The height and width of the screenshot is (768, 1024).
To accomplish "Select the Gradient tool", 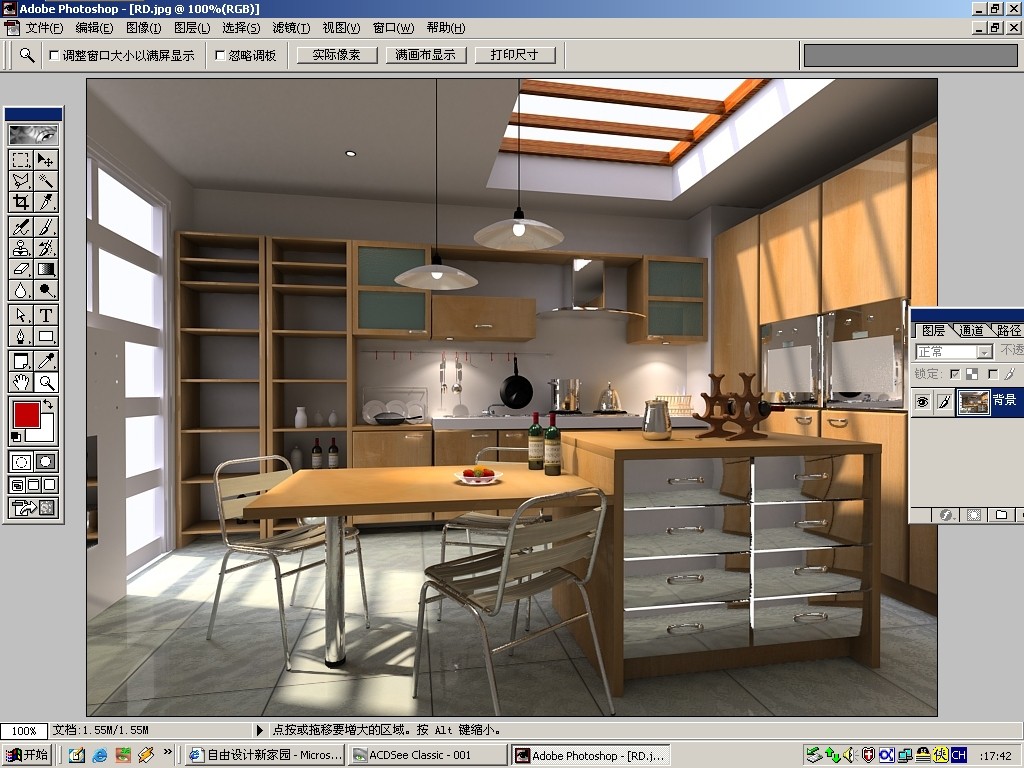I will [46, 268].
